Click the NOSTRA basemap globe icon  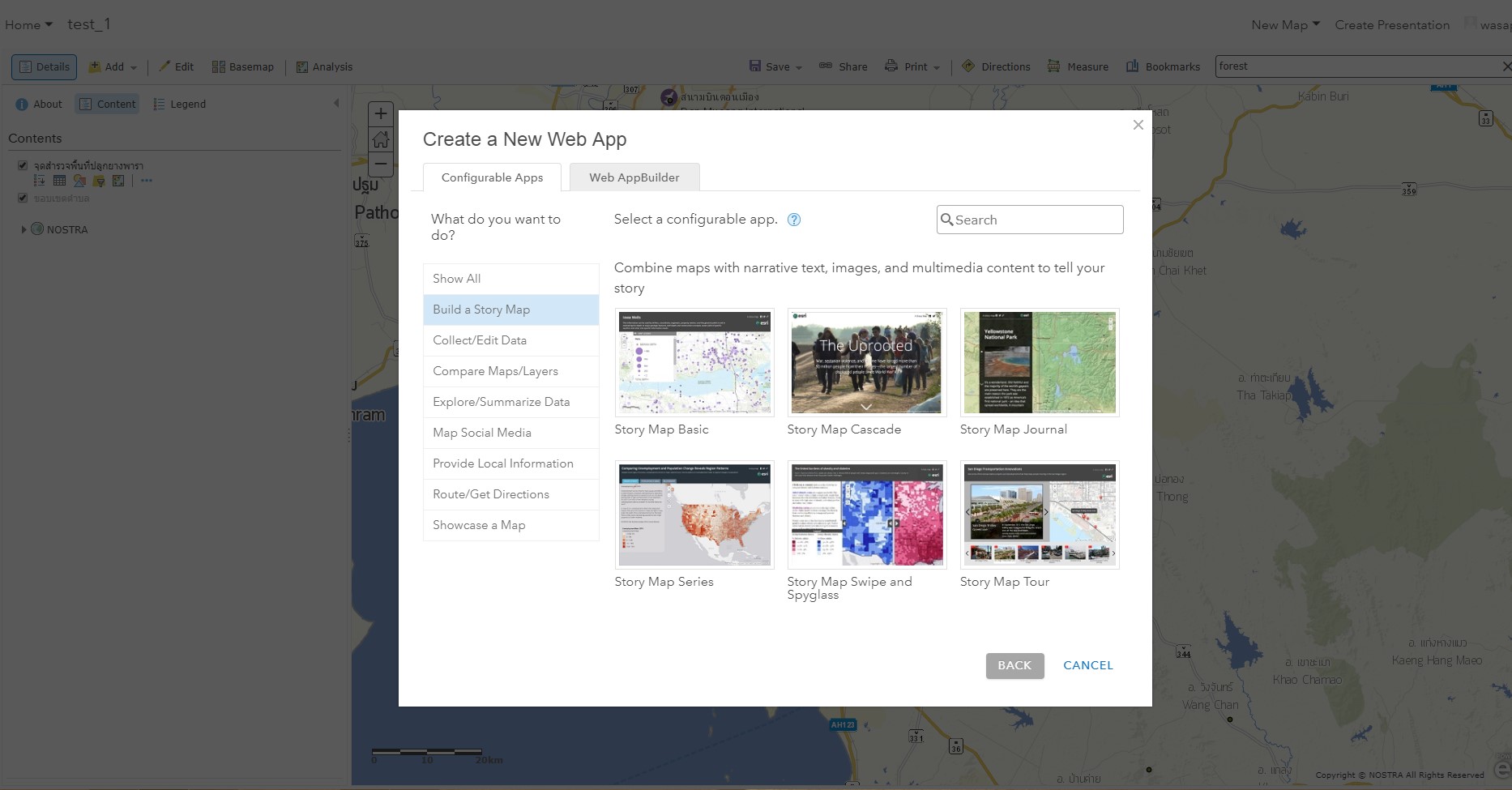[37, 229]
